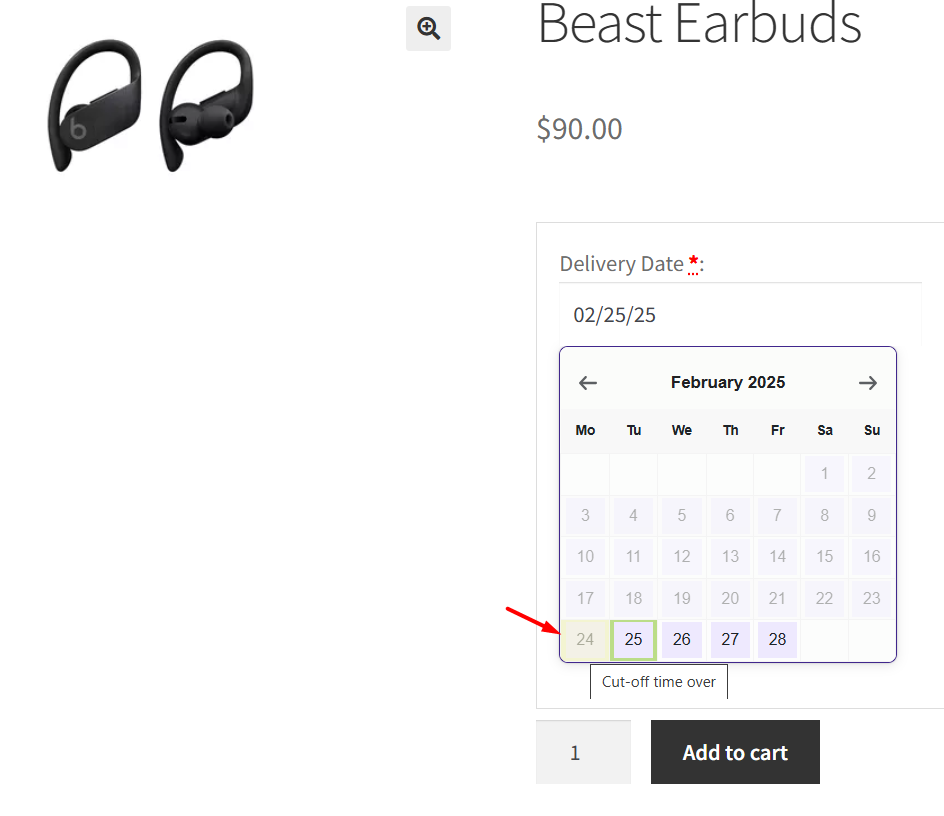This screenshot has width=944, height=816.
Task: Select February 28 delivery date
Action: (777, 640)
